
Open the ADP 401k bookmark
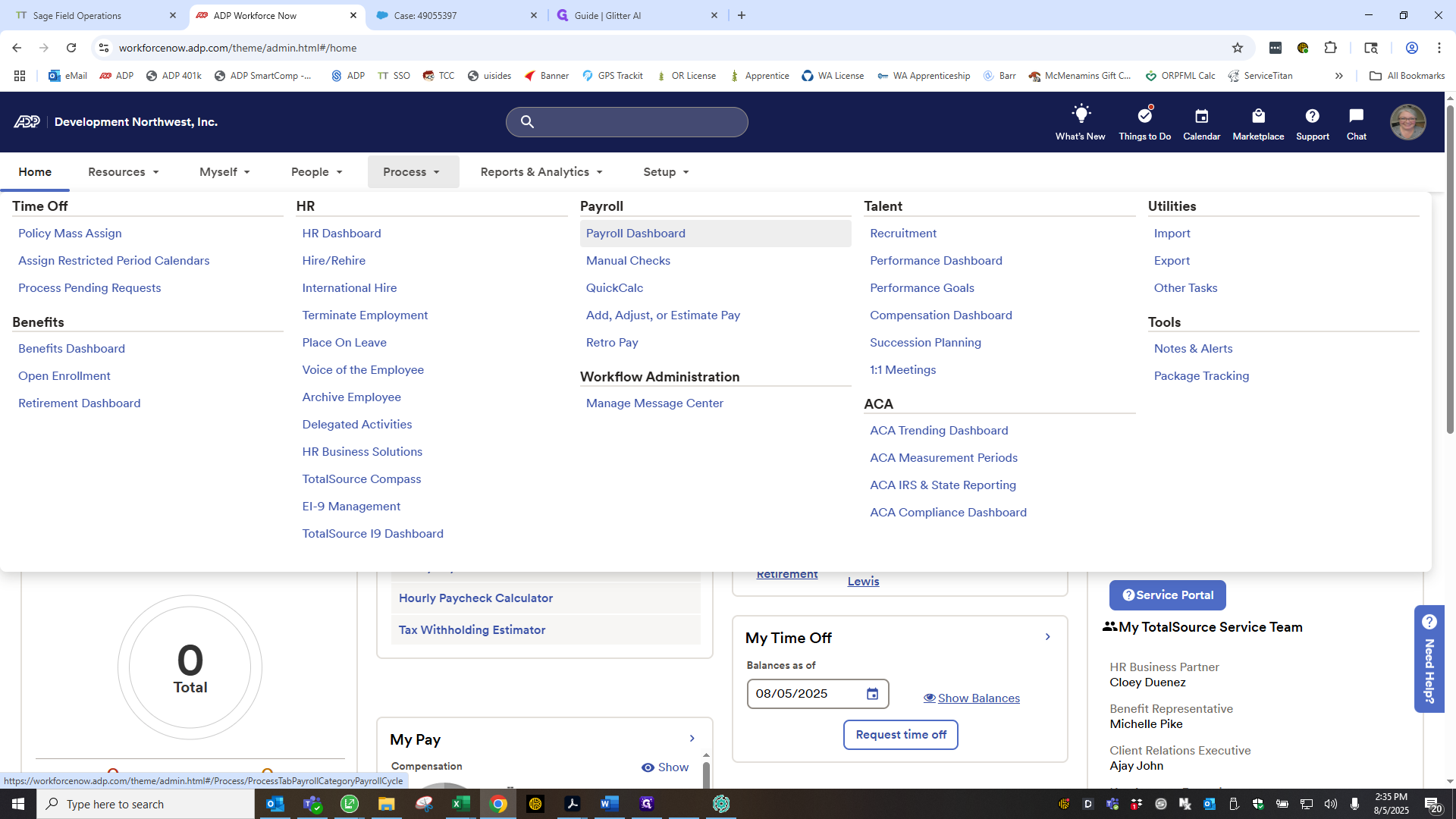click(174, 76)
